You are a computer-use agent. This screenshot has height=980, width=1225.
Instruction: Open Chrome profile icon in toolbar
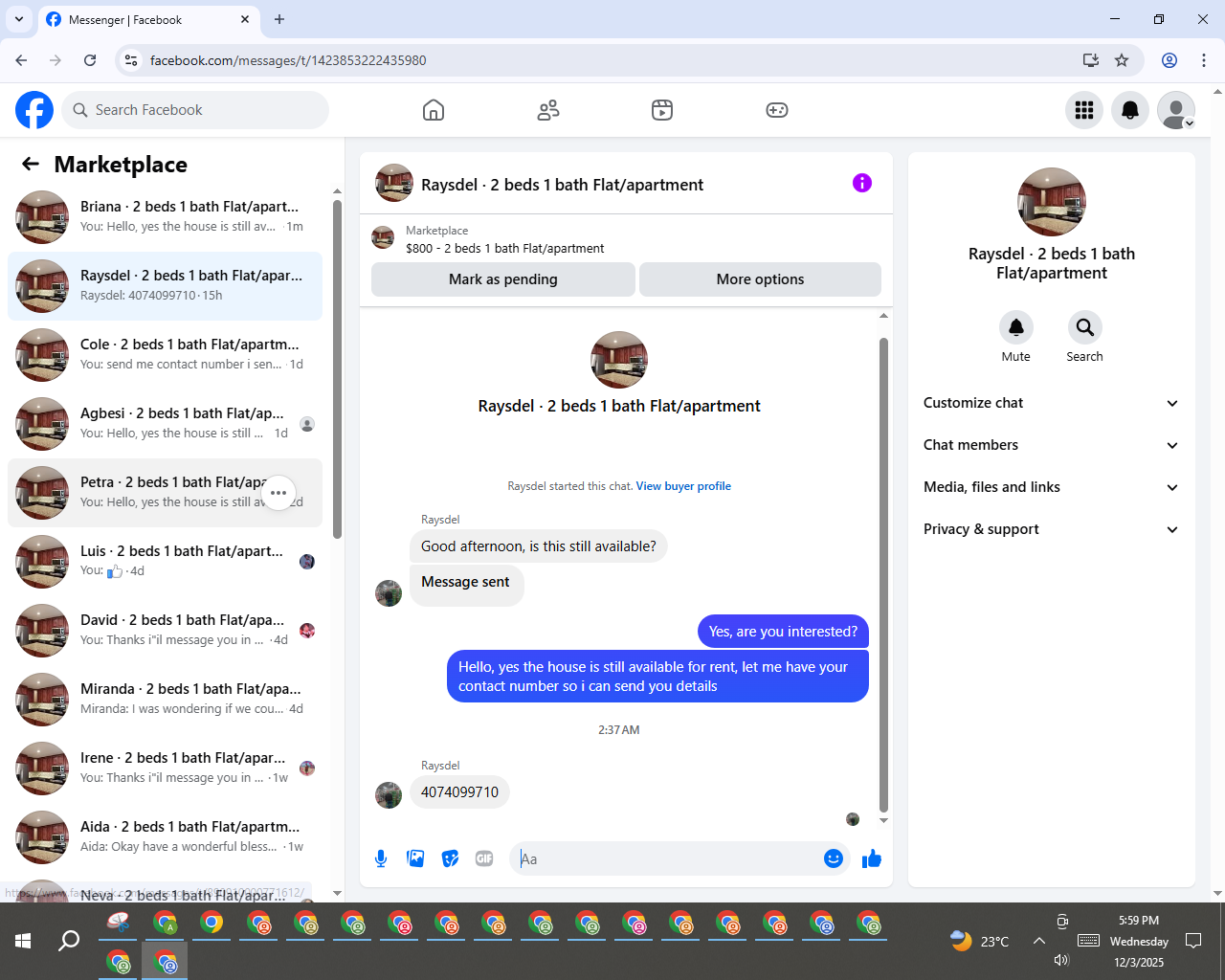1169,60
